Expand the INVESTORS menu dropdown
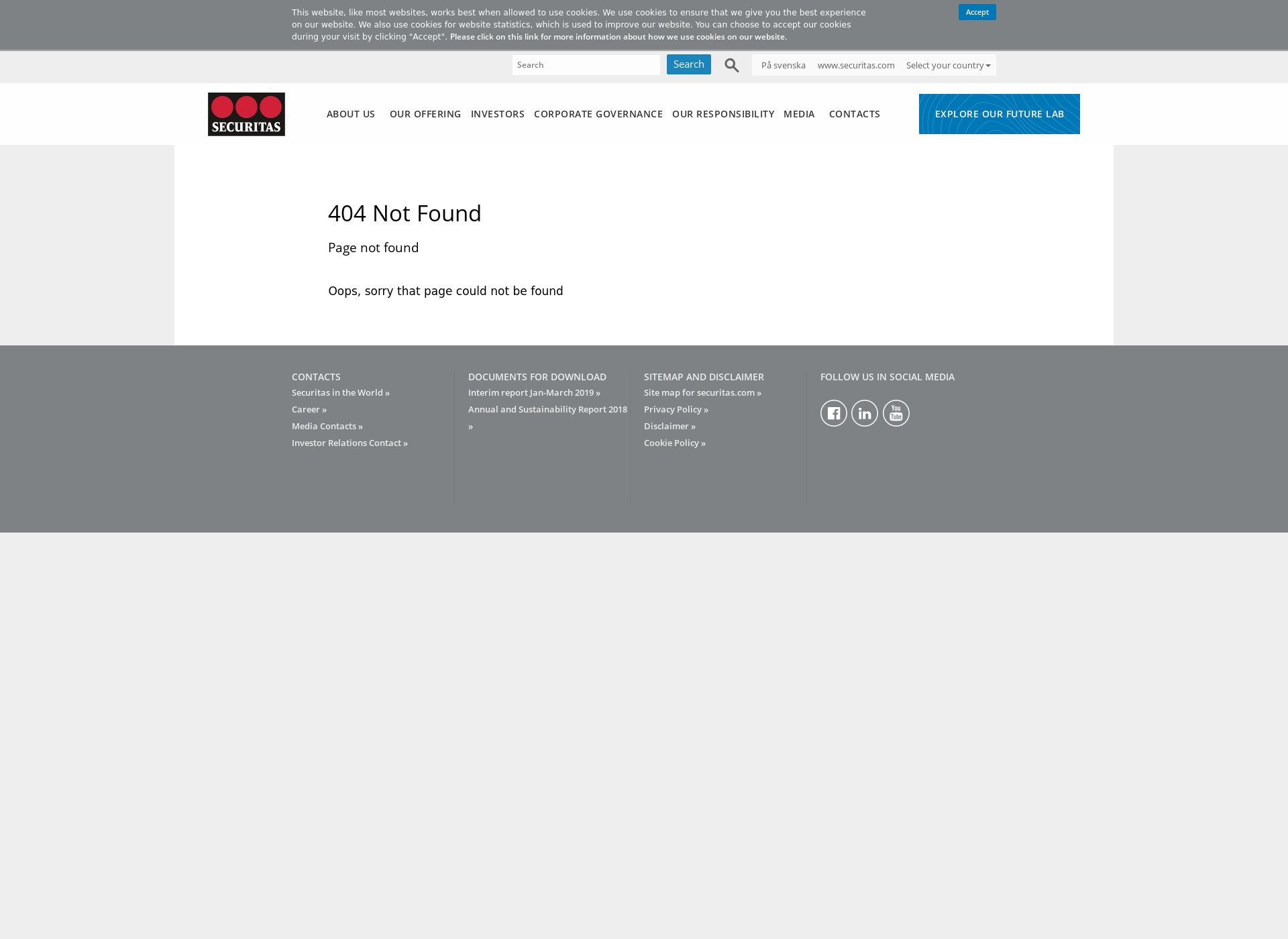1288x939 pixels. click(x=497, y=113)
